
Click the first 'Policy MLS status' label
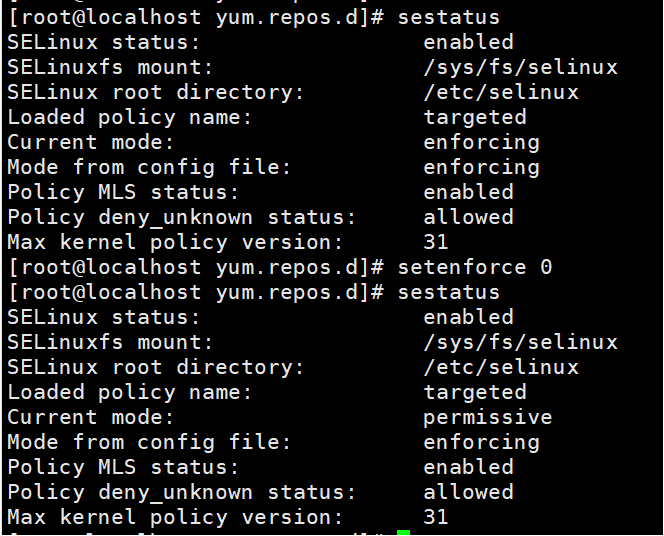coord(123,193)
